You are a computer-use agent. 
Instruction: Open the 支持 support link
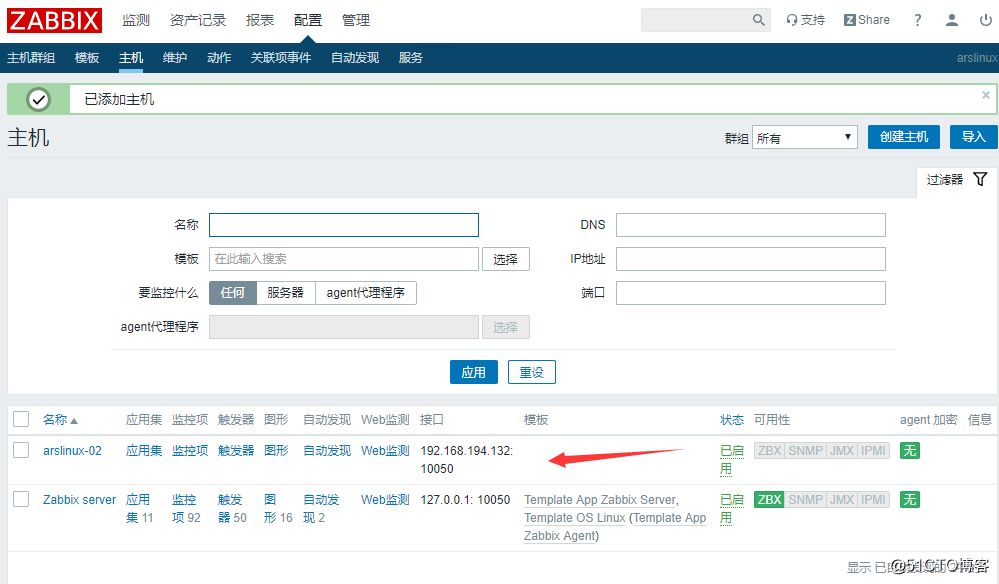[805, 20]
